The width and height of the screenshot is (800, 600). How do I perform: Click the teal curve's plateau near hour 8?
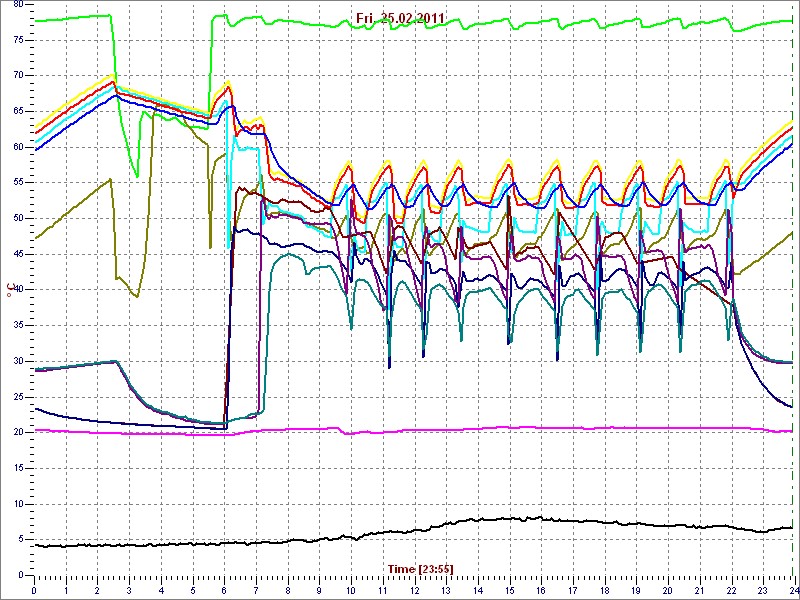pyautogui.click(x=289, y=254)
